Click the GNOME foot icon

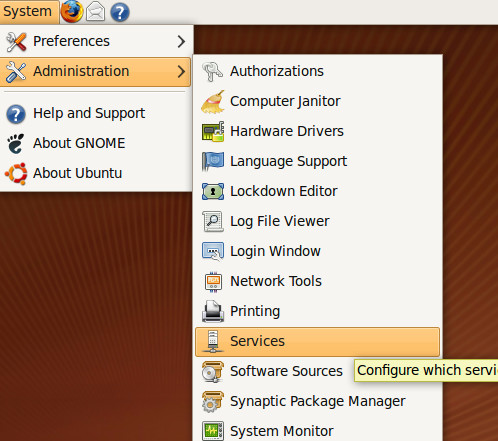coord(16,143)
